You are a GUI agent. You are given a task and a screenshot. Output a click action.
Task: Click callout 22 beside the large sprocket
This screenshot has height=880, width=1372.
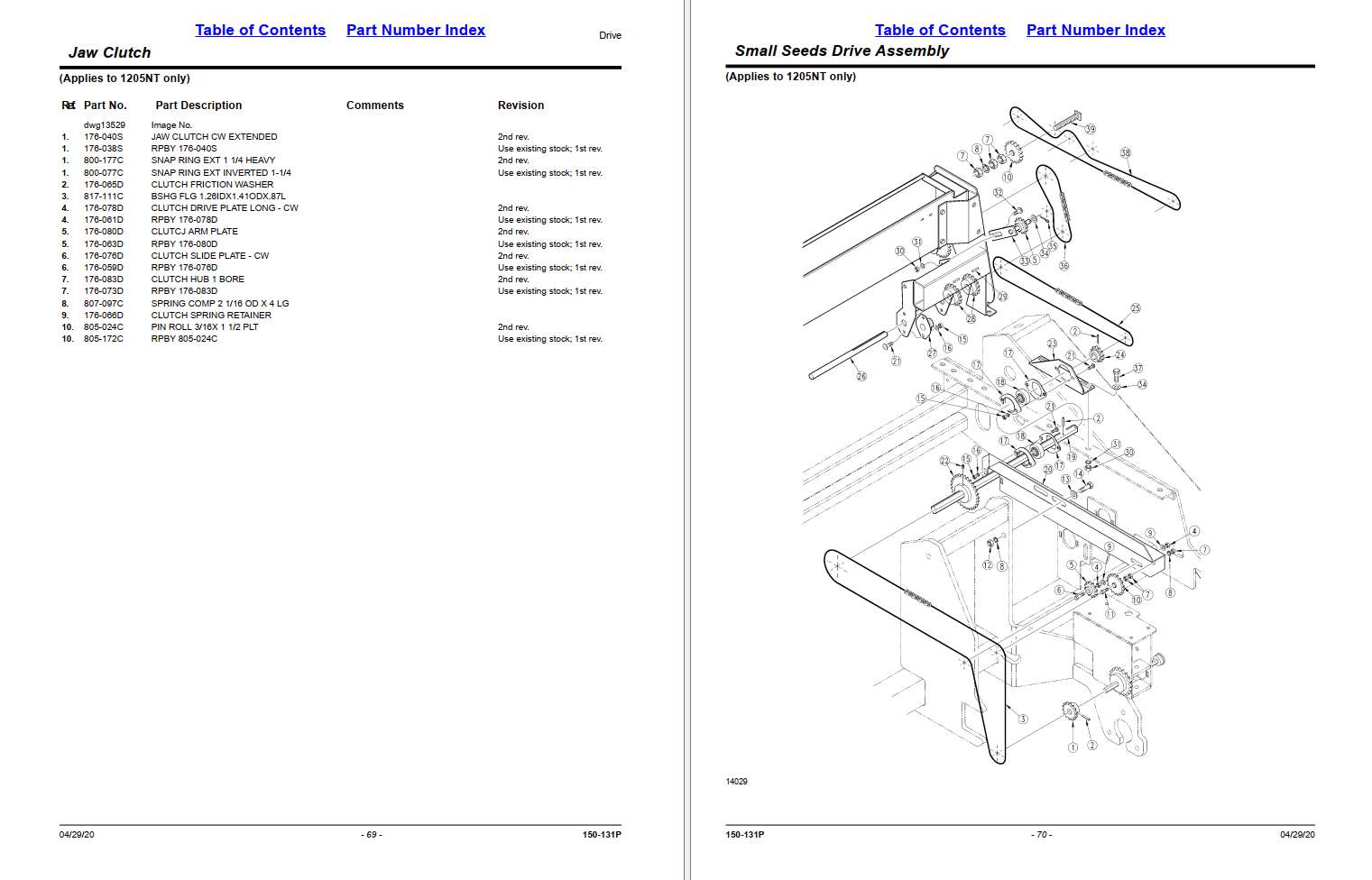pos(944,461)
